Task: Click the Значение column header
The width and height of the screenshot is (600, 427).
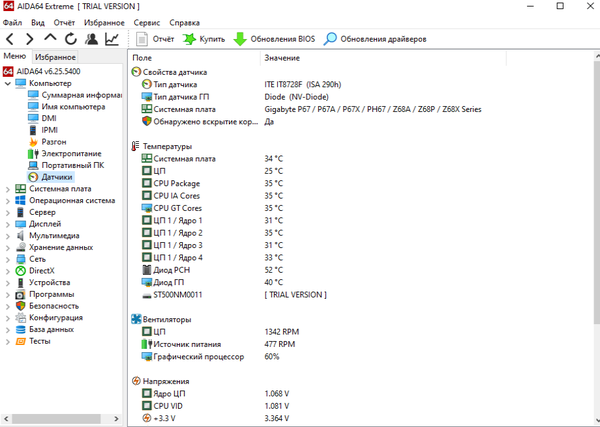Action: coord(281,59)
